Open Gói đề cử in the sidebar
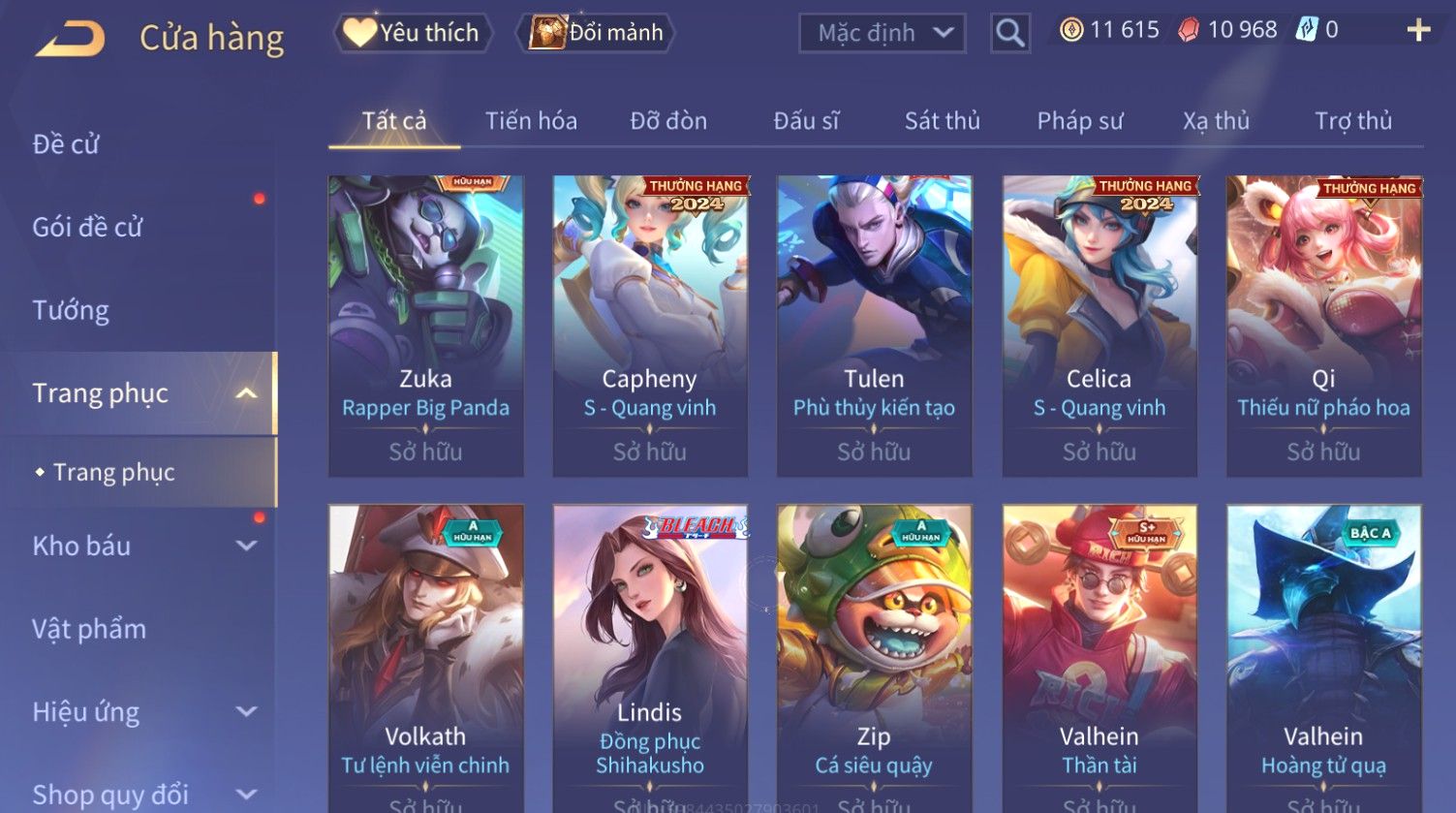1456x813 pixels. point(87,227)
